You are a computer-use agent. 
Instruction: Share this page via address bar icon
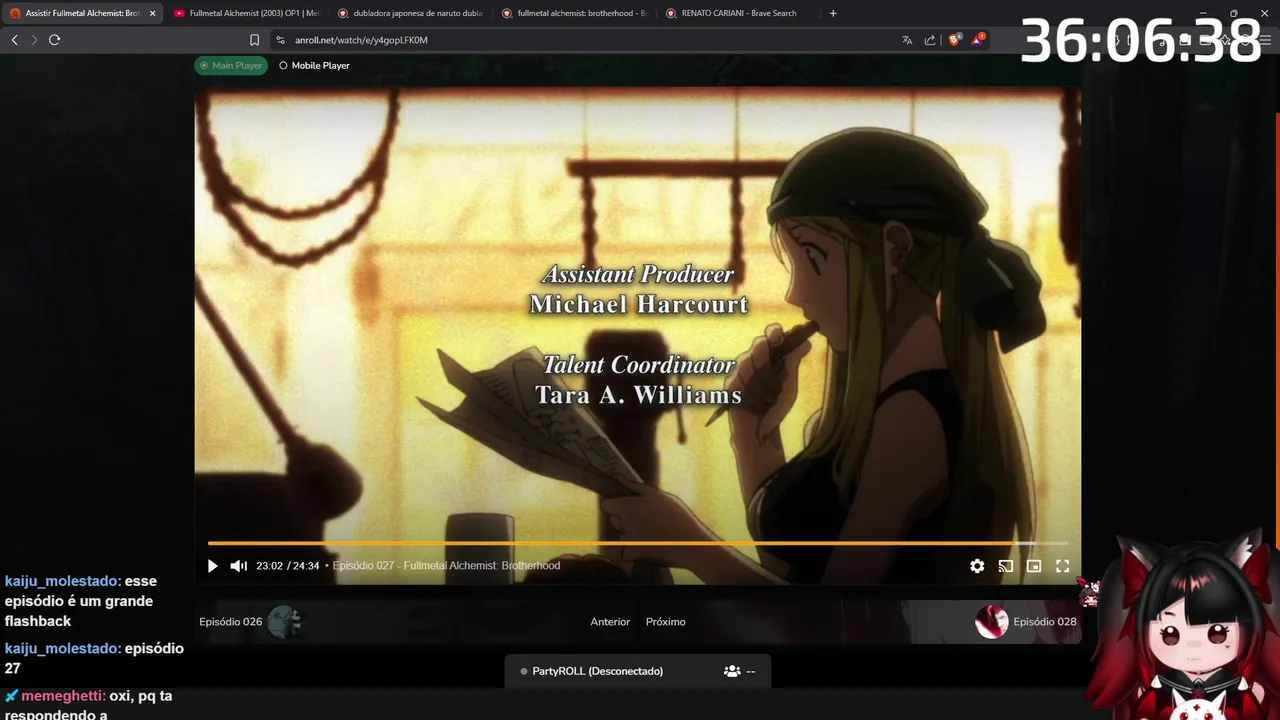pyautogui.click(x=930, y=40)
